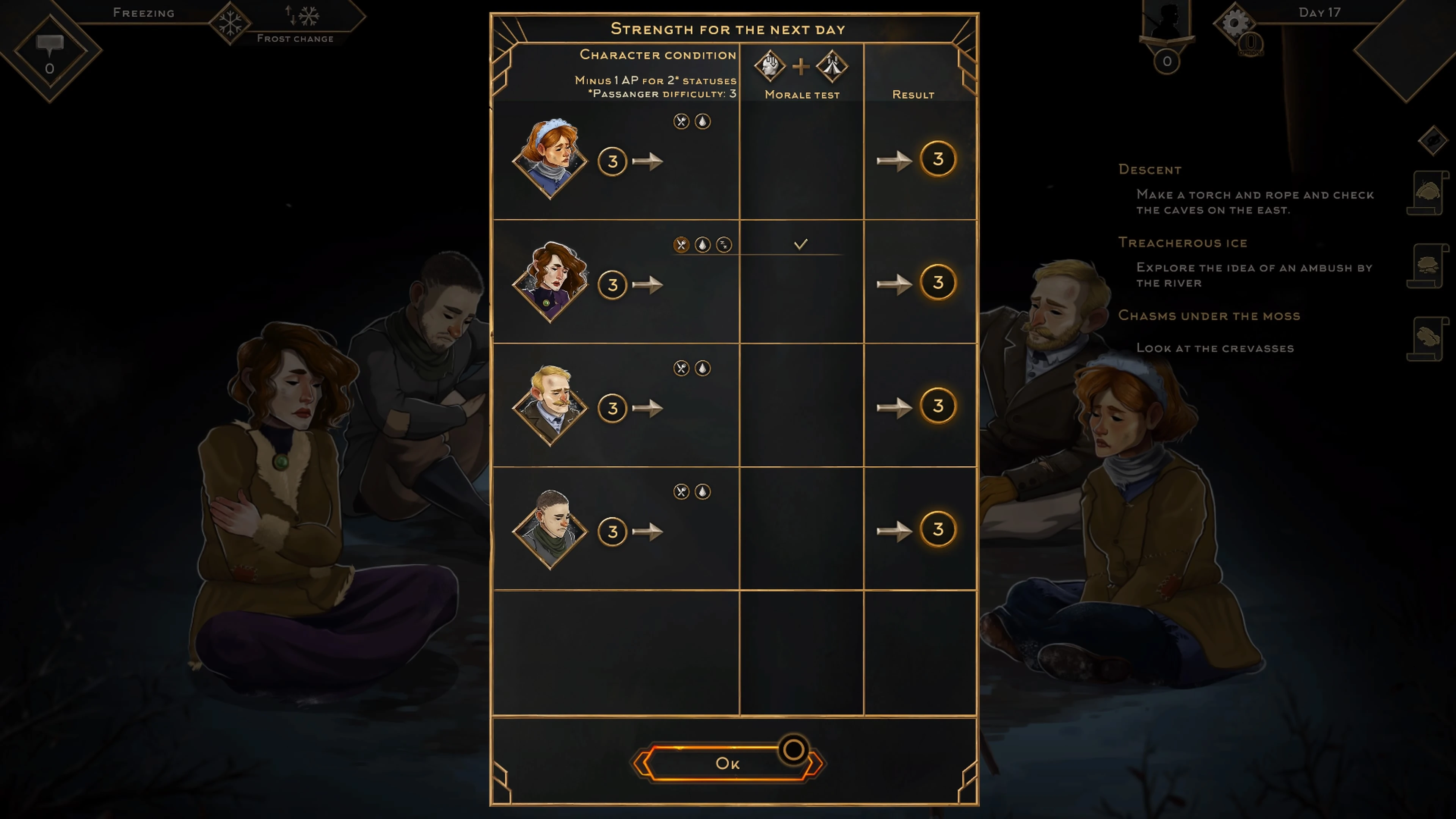Select the red-haired maid portrait

tap(550, 159)
